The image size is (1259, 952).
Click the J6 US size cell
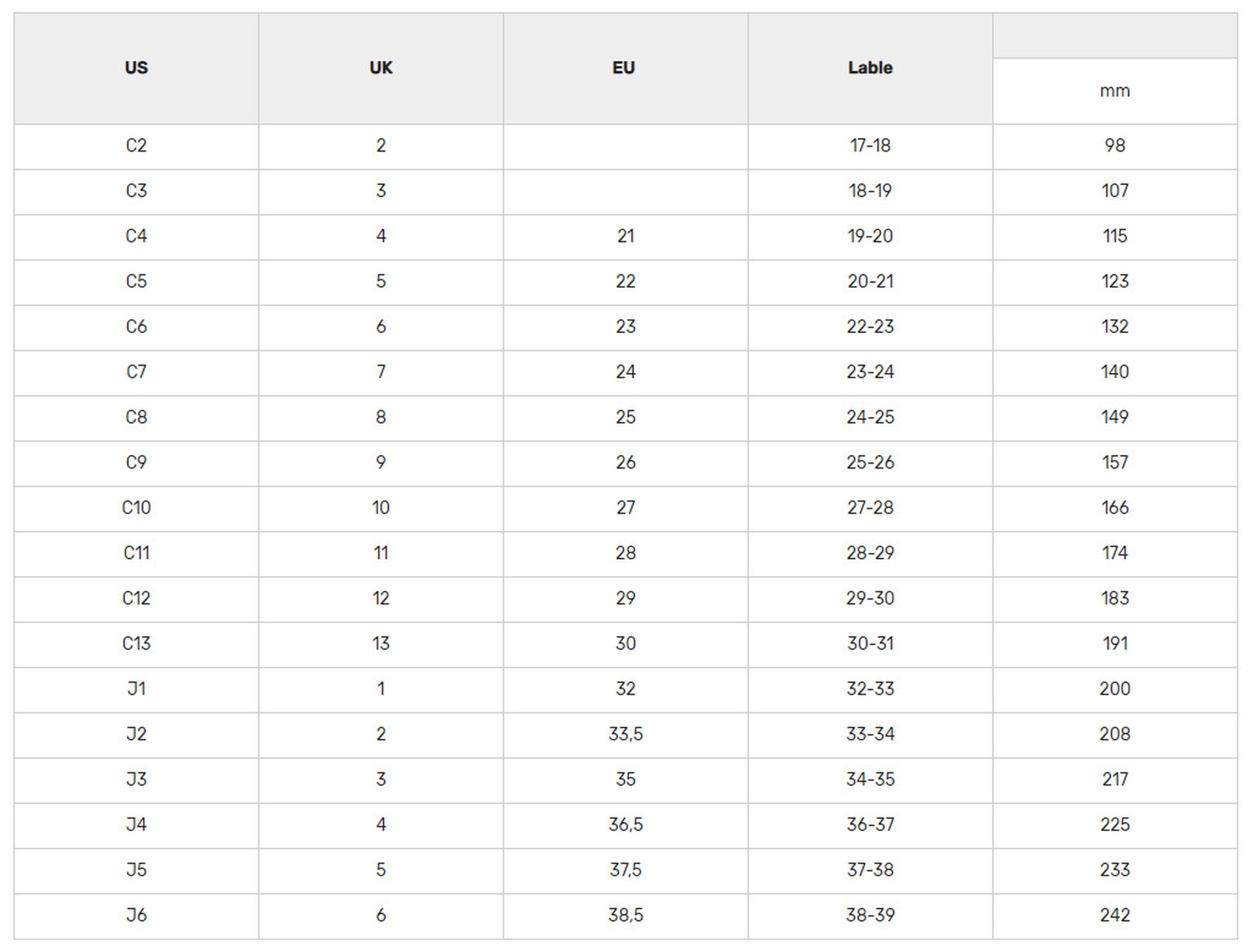(136, 916)
